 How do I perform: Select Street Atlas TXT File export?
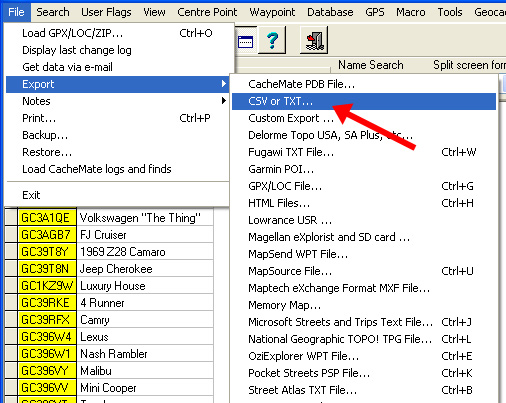(x=364, y=390)
